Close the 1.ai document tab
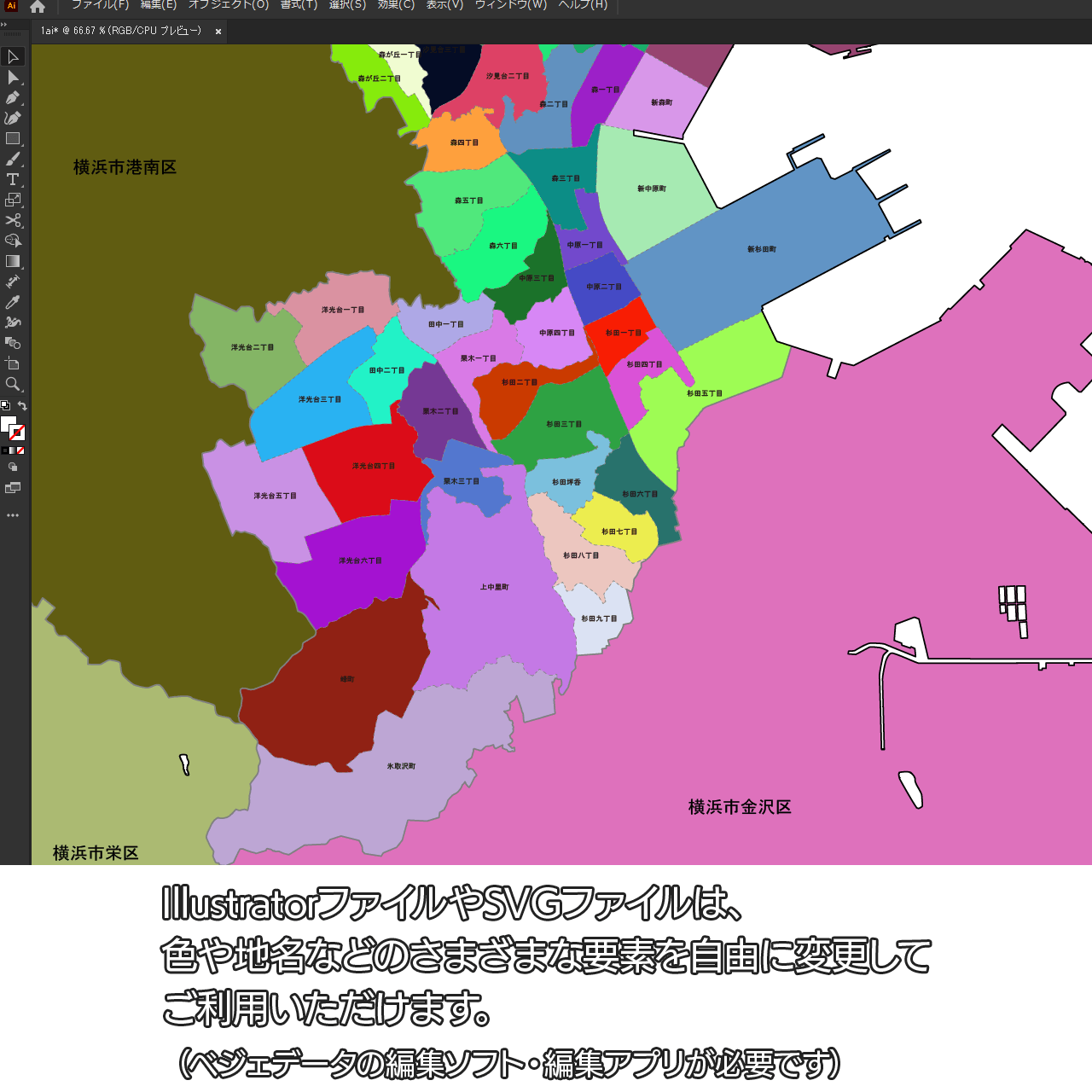The height and width of the screenshot is (1092, 1092). pos(218,32)
